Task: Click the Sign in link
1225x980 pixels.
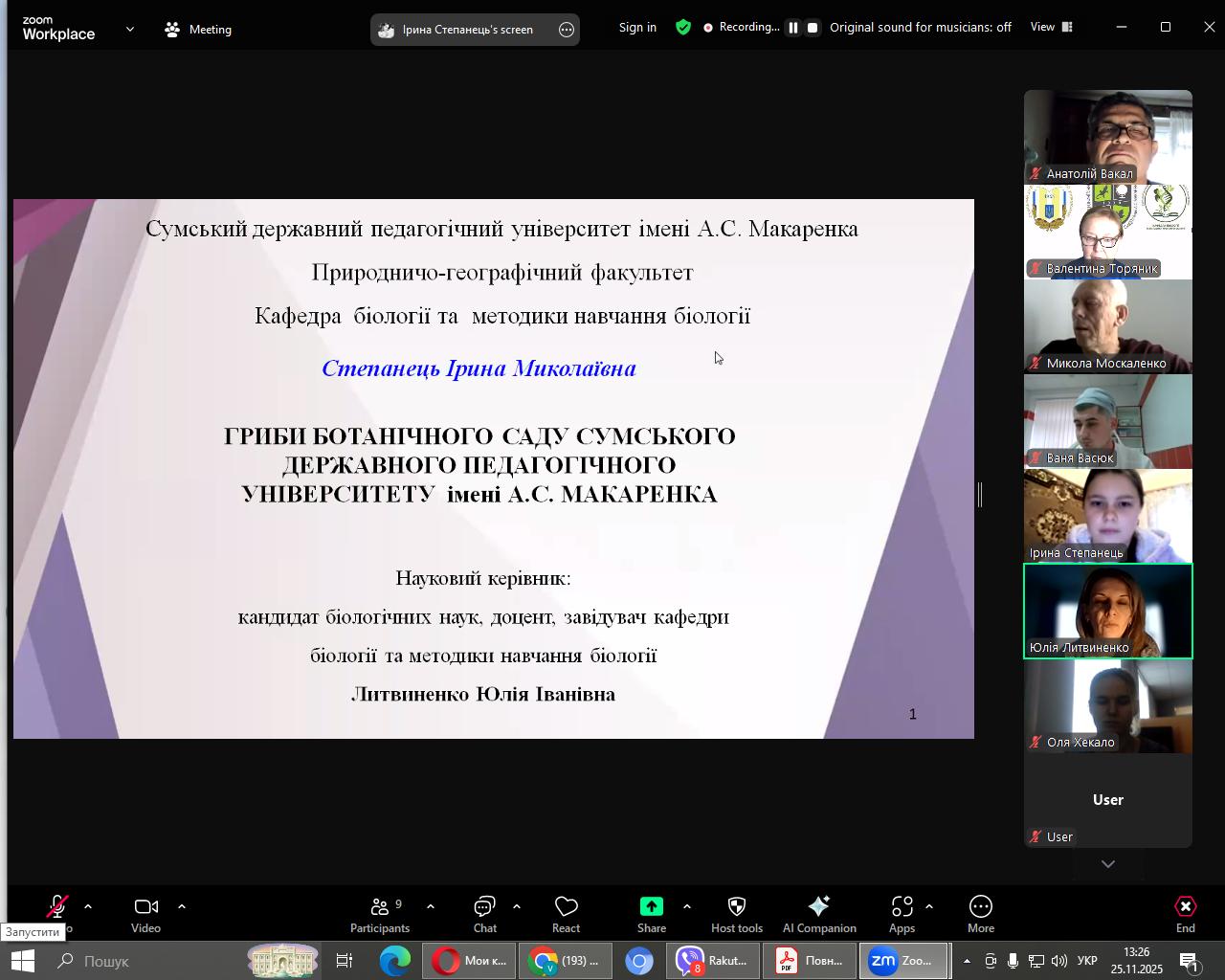Action: click(637, 27)
